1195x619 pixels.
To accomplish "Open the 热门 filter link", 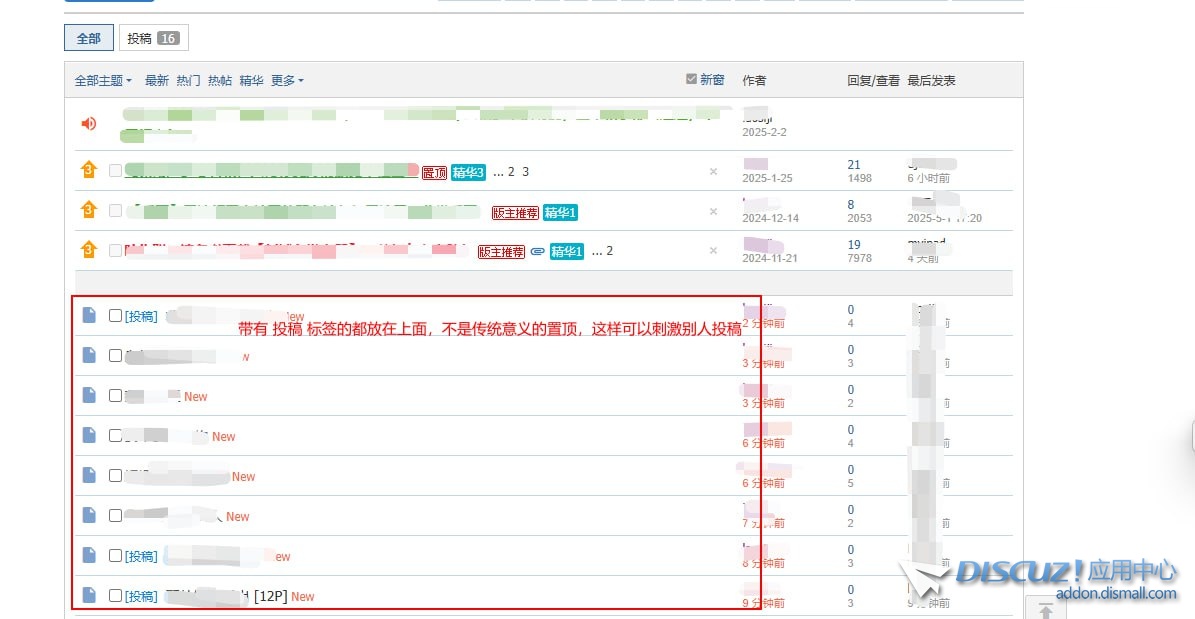I will pyautogui.click(x=188, y=80).
